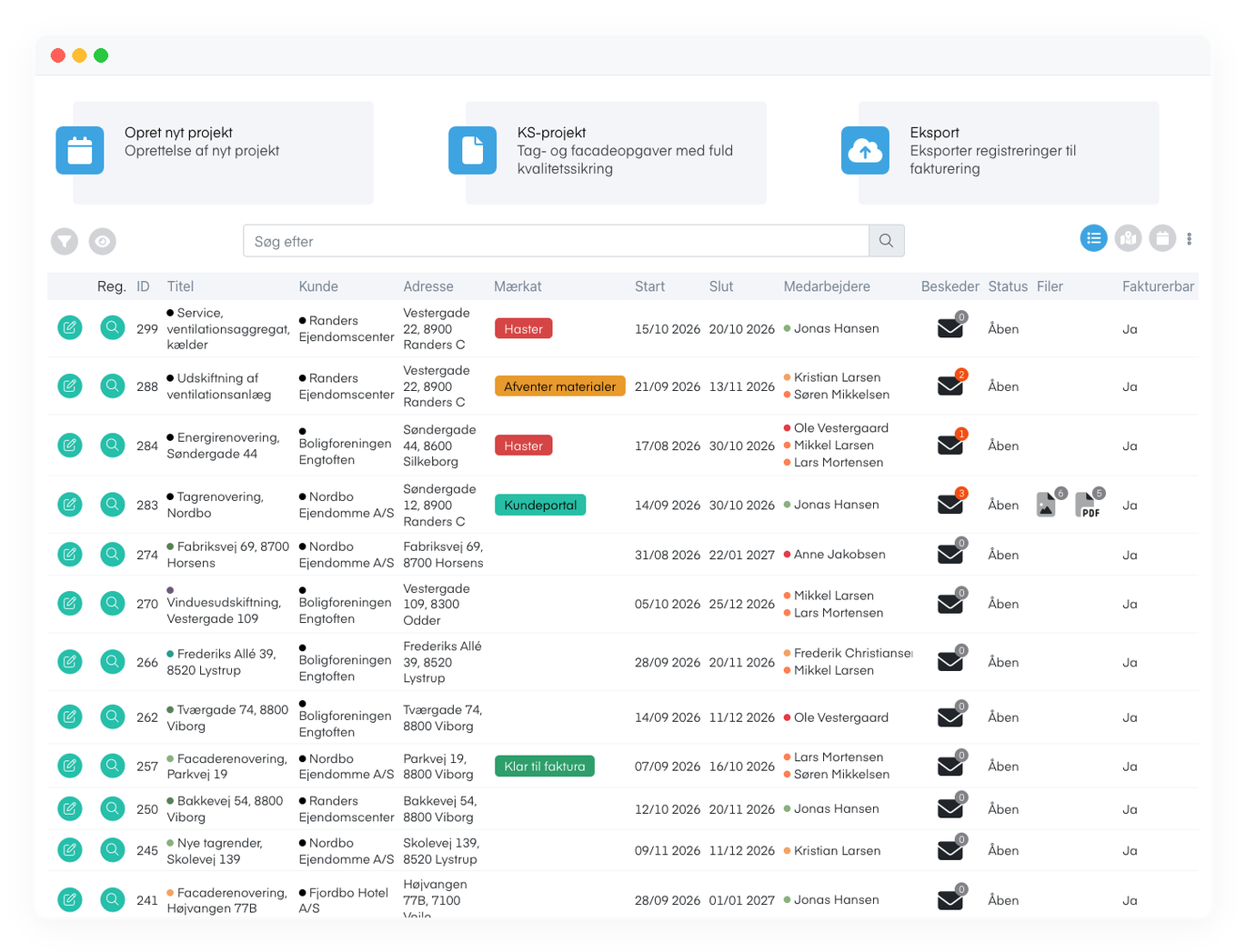Click customer Fjordbo Hotel A/S
The image size is (1246, 952).
click(344, 900)
